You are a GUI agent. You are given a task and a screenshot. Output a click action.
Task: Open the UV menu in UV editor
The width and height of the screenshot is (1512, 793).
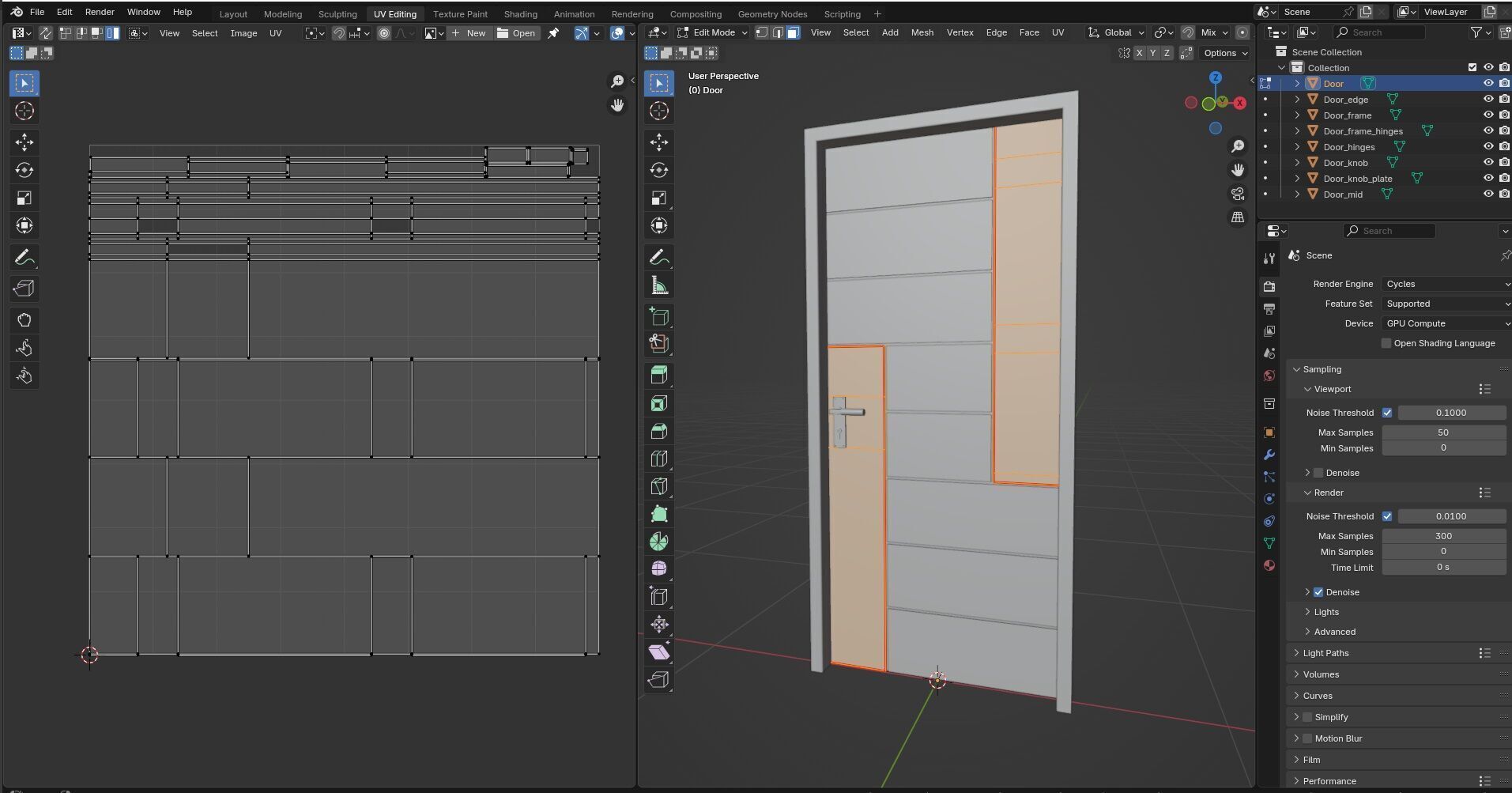click(x=275, y=33)
